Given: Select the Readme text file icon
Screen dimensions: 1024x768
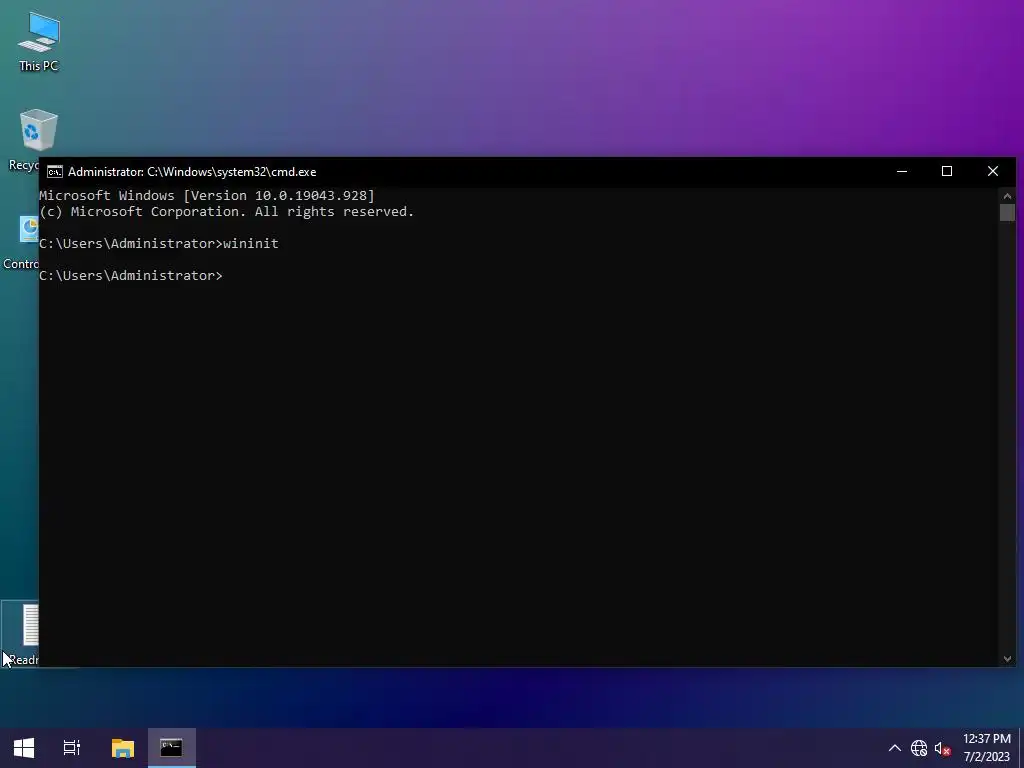Looking at the screenshot, I should (x=22, y=633).
